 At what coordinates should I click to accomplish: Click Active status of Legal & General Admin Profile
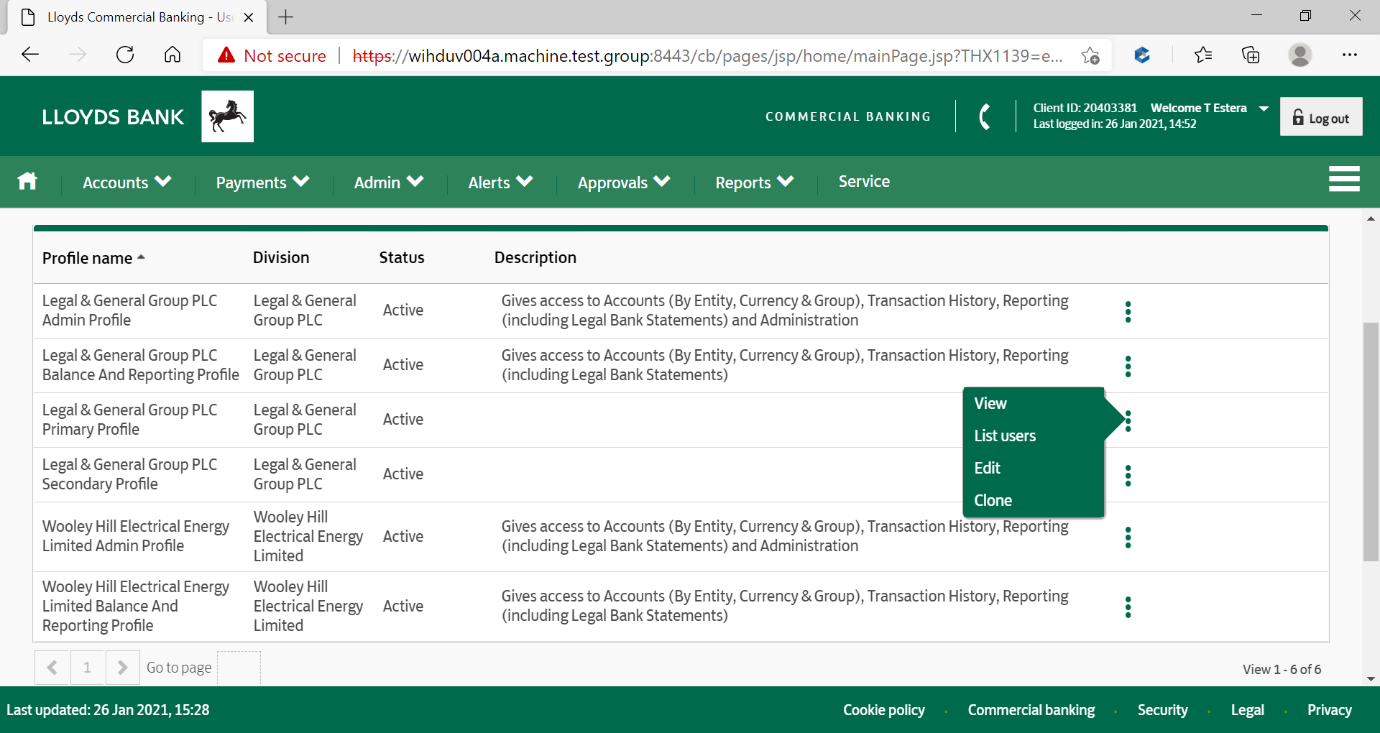pos(403,310)
